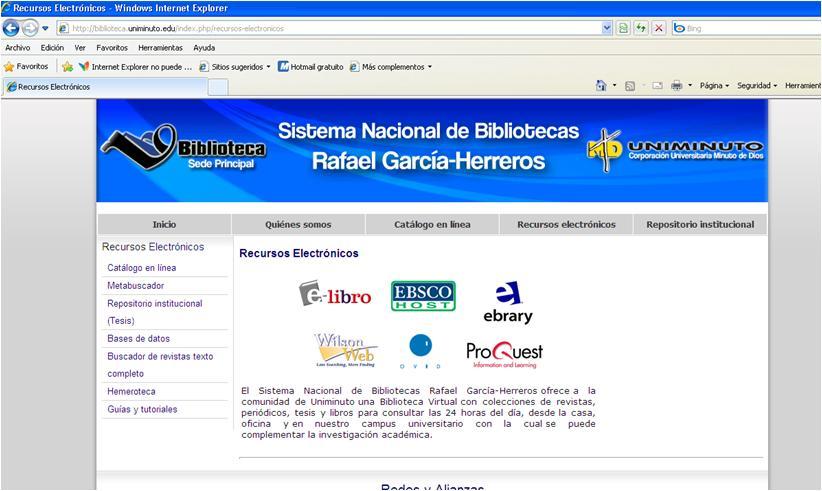Click the Print icon

click(677, 85)
